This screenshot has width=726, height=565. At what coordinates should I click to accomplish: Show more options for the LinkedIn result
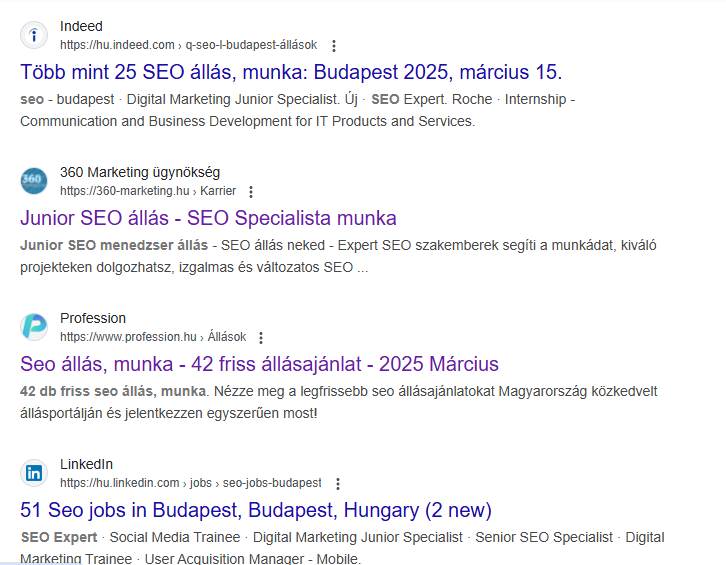coord(338,484)
